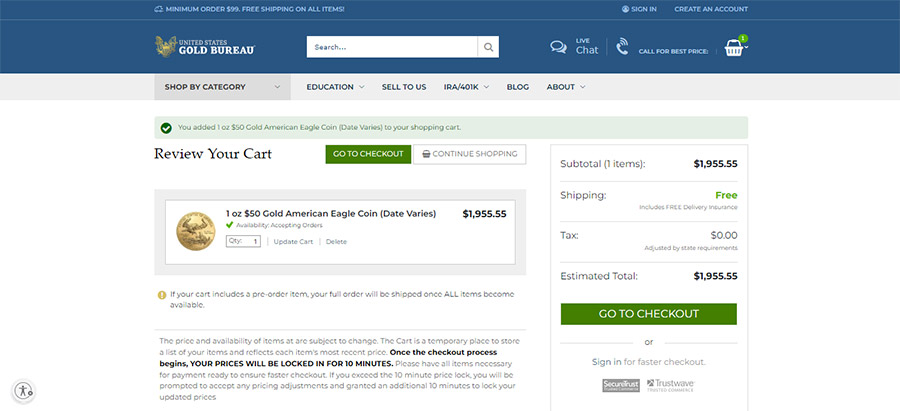Click the large Go To Checkout button under Estimated Total
900x411 pixels.
click(649, 314)
